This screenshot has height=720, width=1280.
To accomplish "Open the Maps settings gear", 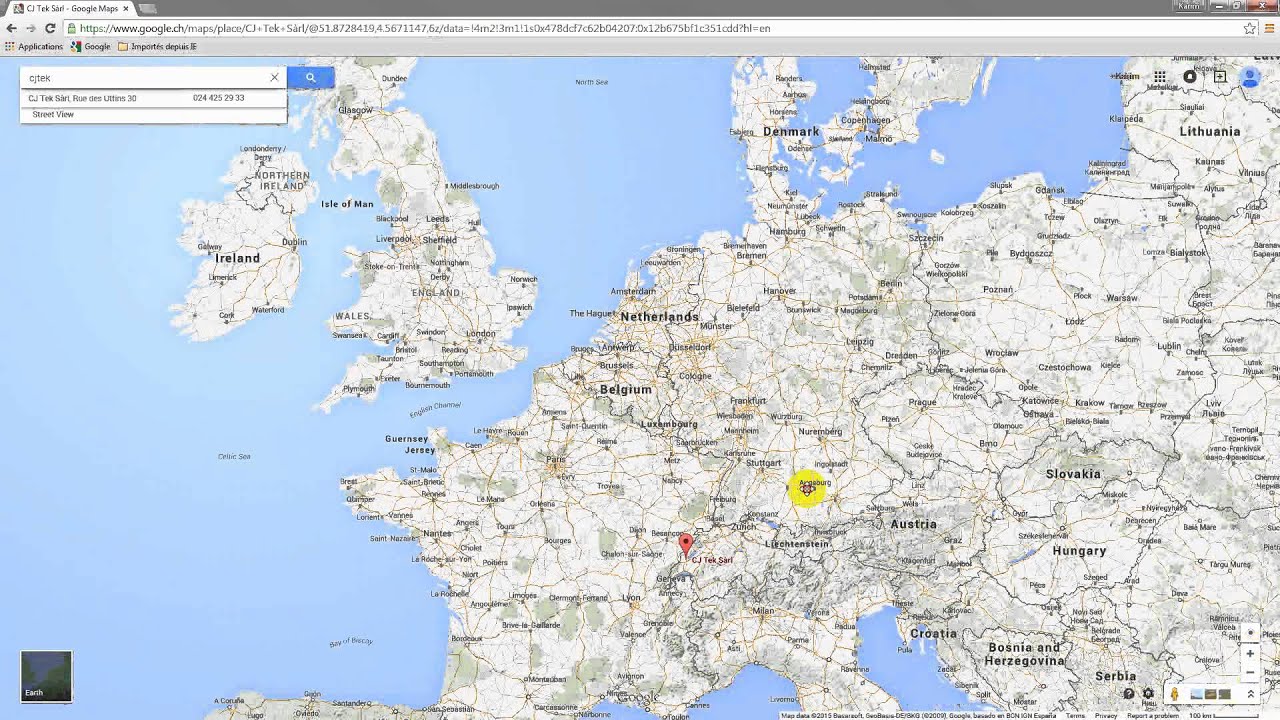I will click(x=1148, y=694).
